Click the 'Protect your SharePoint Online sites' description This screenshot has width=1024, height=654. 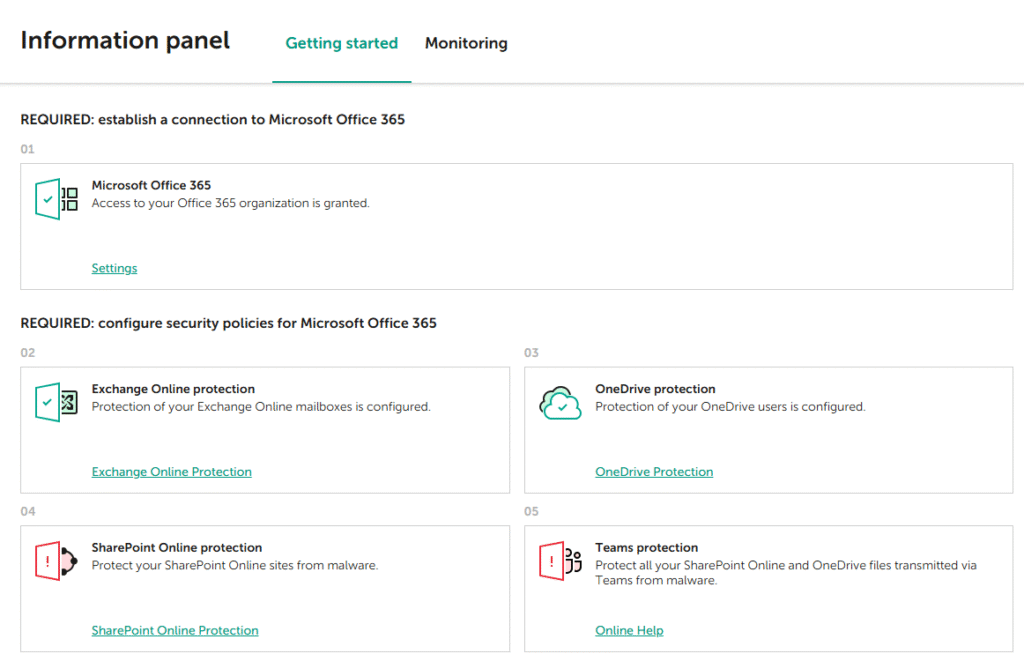(x=234, y=565)
